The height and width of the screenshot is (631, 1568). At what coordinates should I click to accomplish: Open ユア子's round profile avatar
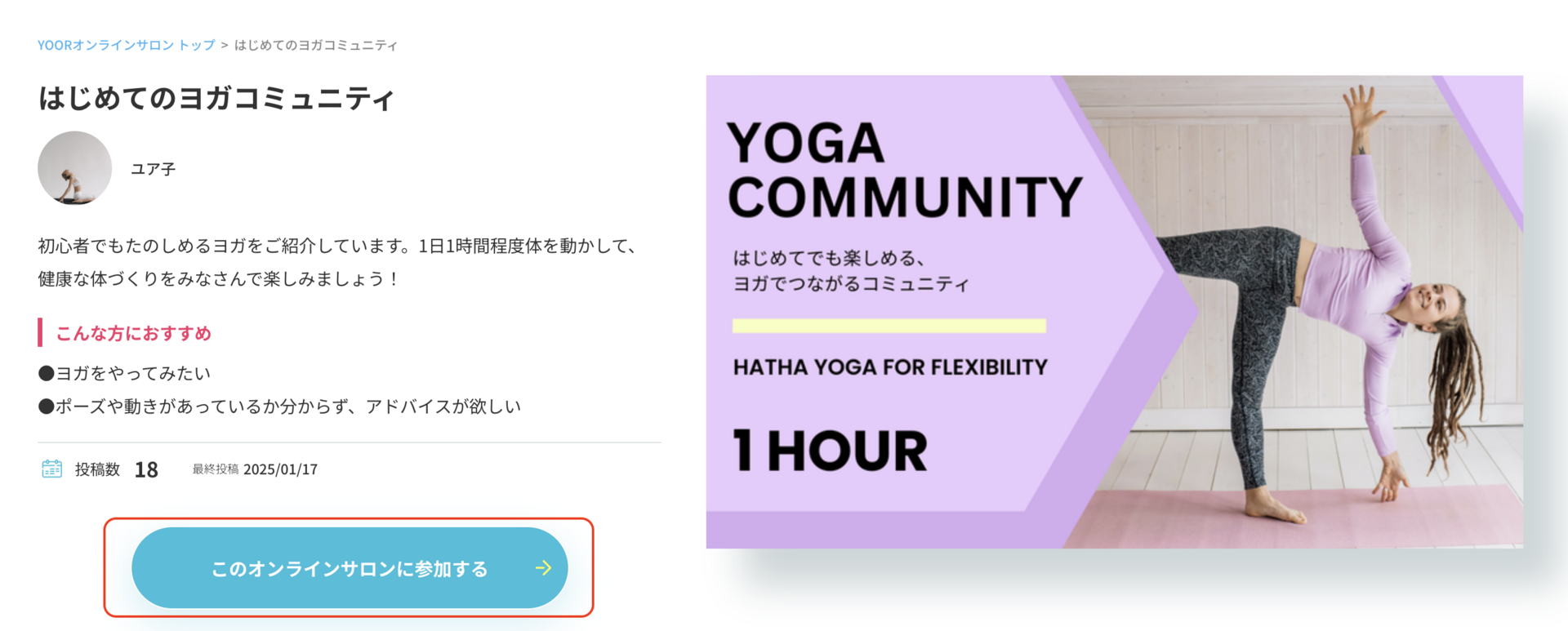point(74,168)
